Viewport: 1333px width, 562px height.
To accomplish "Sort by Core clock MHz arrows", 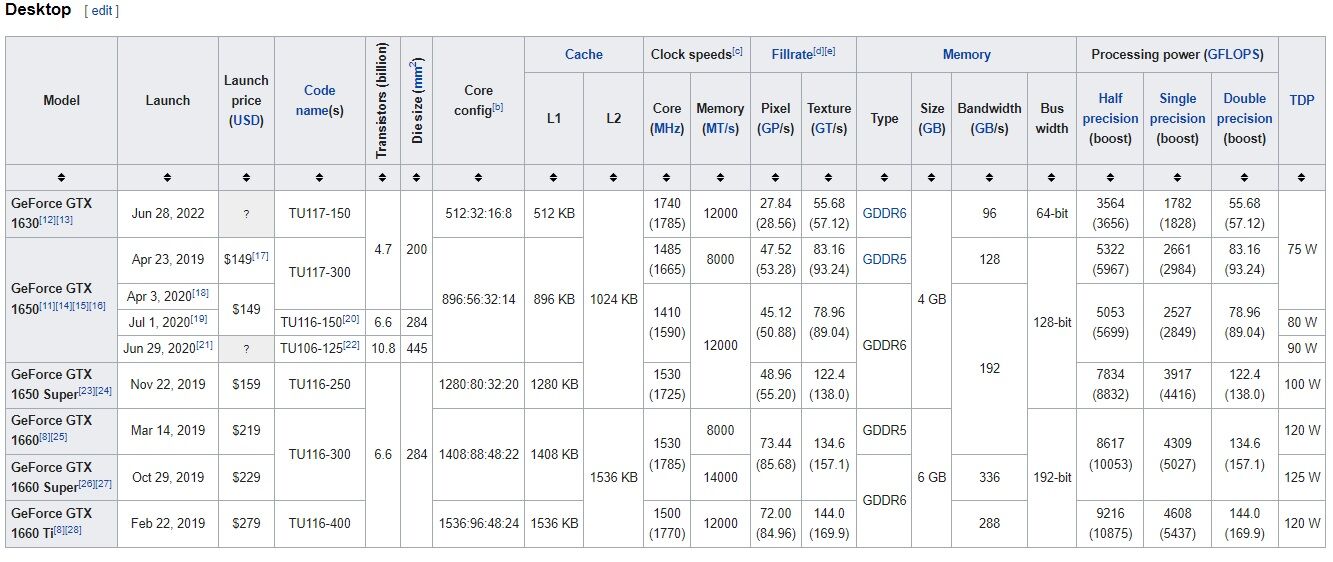I will (667, 178).
